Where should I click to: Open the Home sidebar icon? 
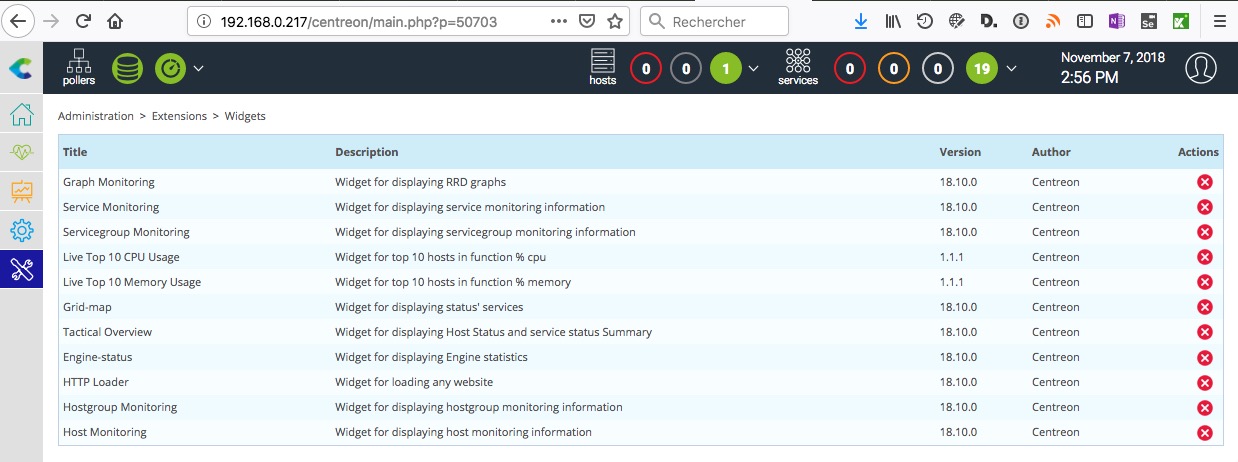click(21, 115)
